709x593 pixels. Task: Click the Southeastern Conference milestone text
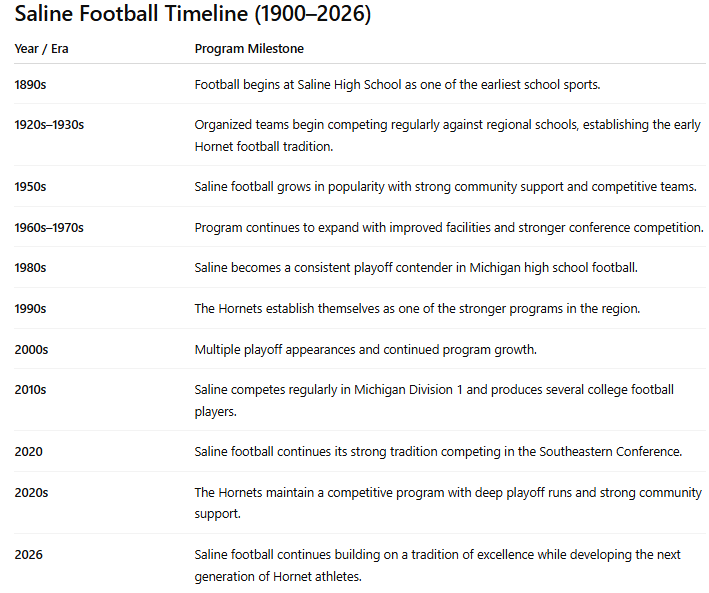[x=437, y=451]
